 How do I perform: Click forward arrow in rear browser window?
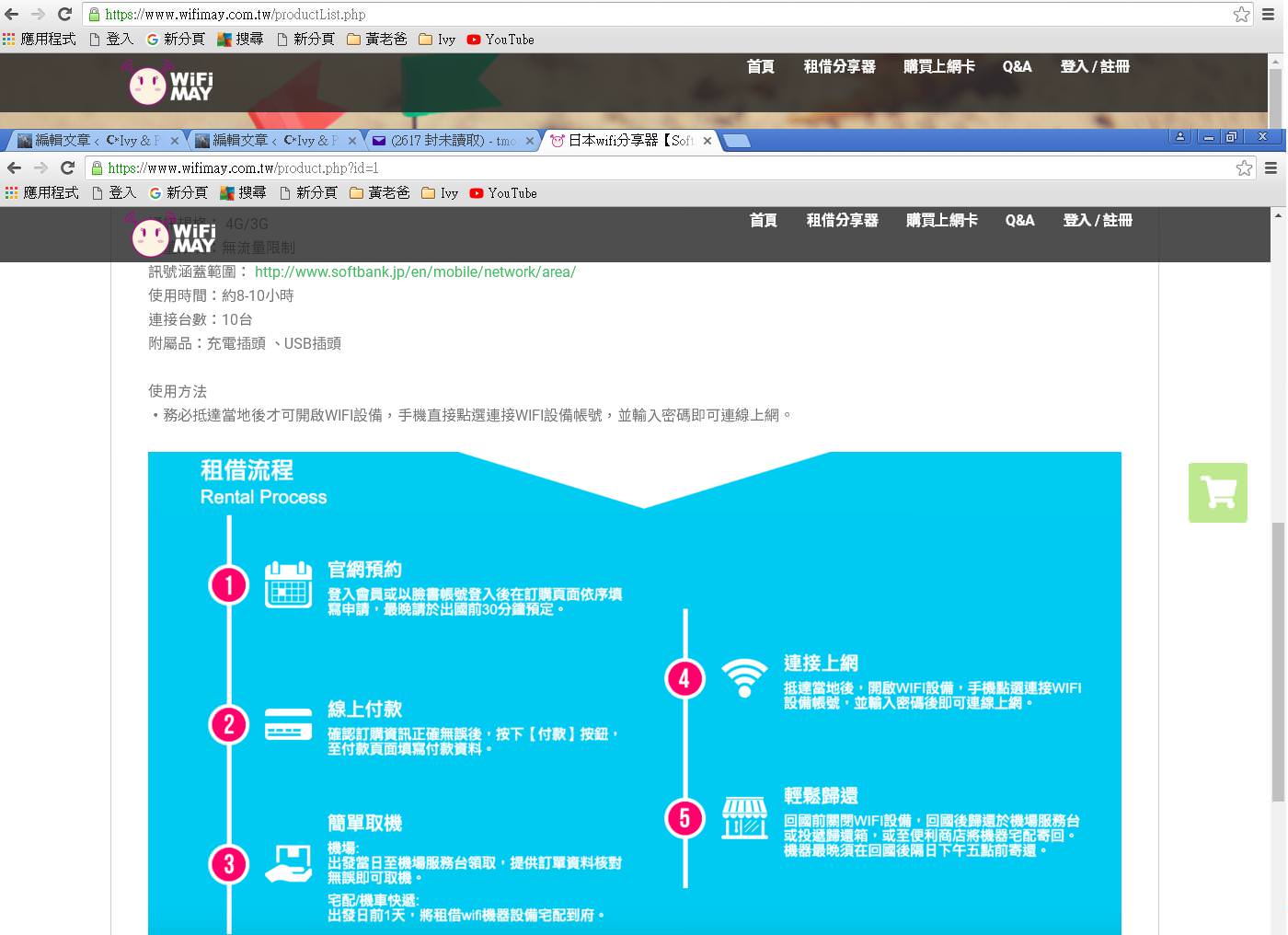pyautogui.click(x=38, y=14)
